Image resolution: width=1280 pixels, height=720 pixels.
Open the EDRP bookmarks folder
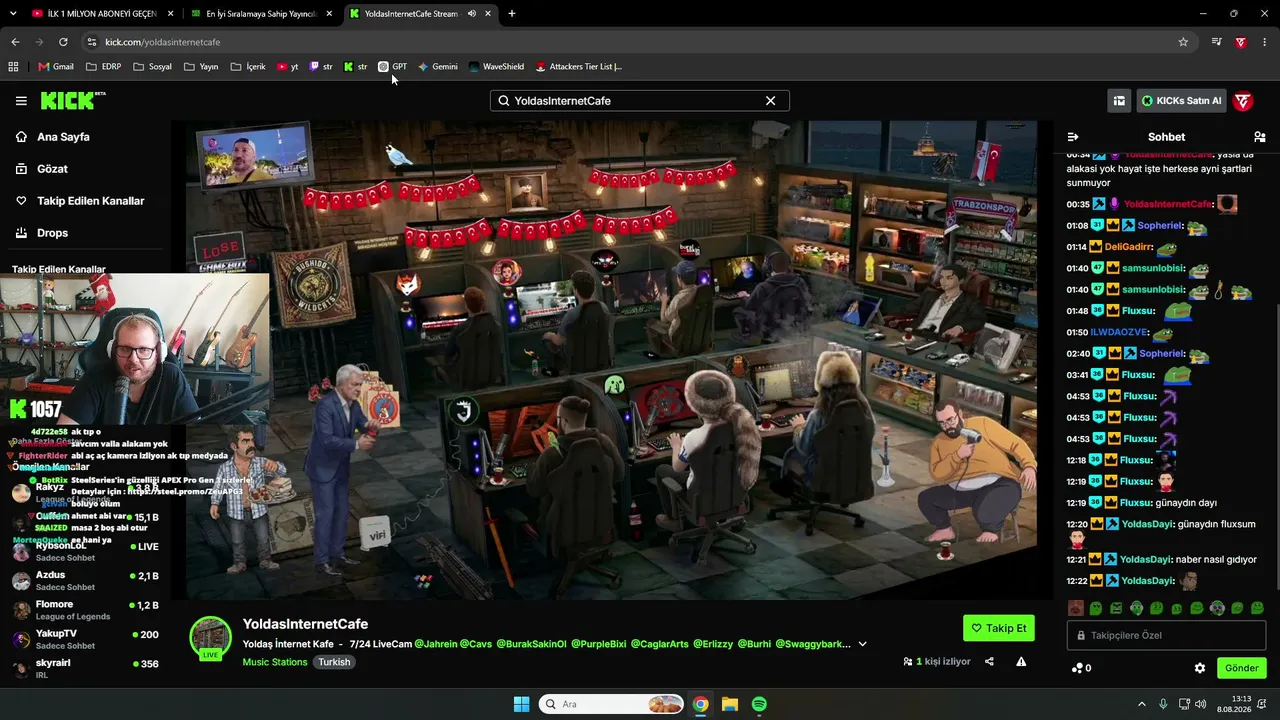click(x=104, y=67)
